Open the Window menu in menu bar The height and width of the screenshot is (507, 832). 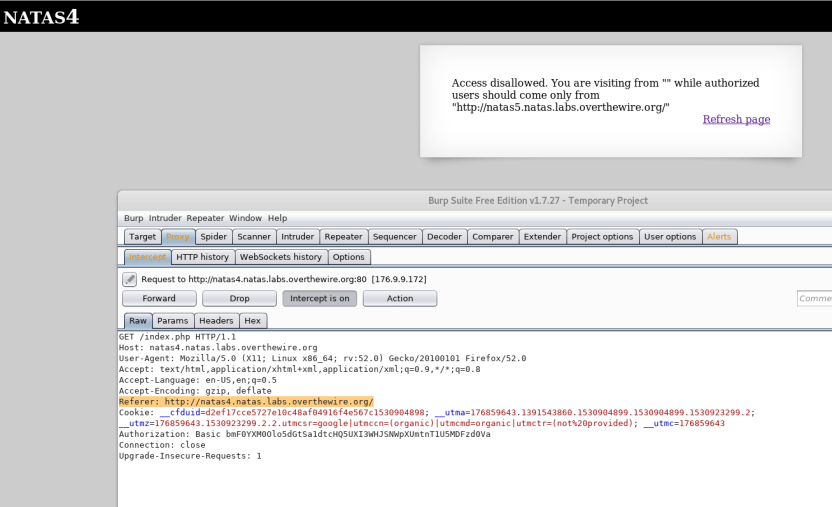(x=245, y=218)
